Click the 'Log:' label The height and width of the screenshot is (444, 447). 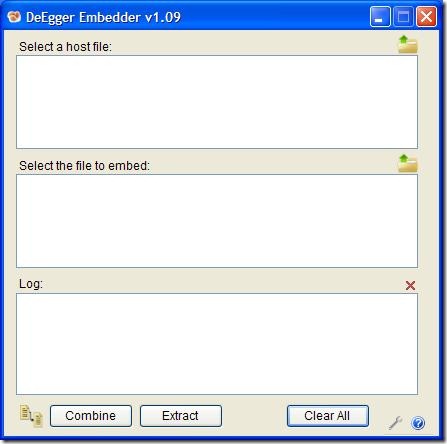pos(31,284)
